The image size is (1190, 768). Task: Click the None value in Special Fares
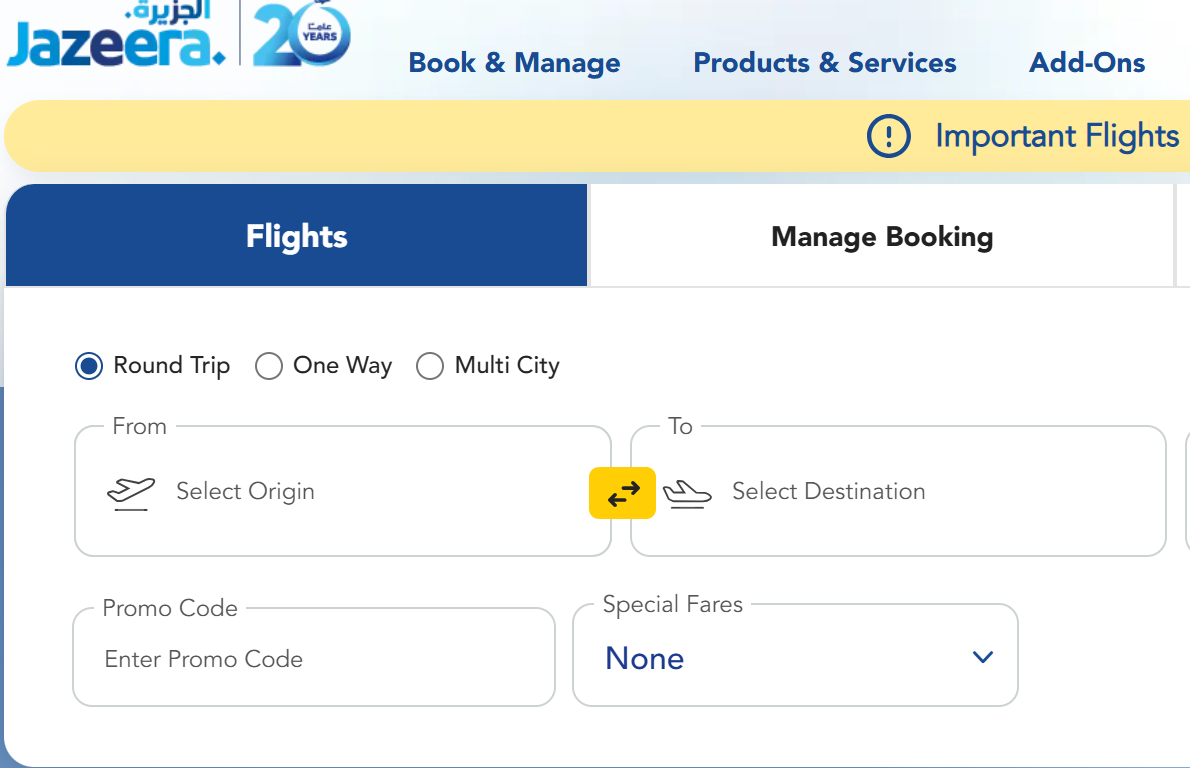(x=645, y=658)
